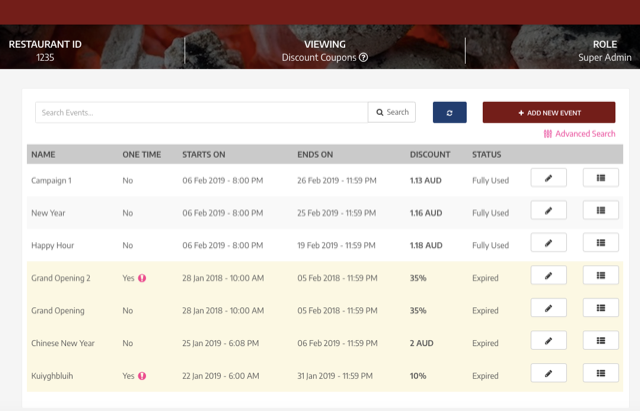Open list icon for Grand Opening row

tap(600, 308)
